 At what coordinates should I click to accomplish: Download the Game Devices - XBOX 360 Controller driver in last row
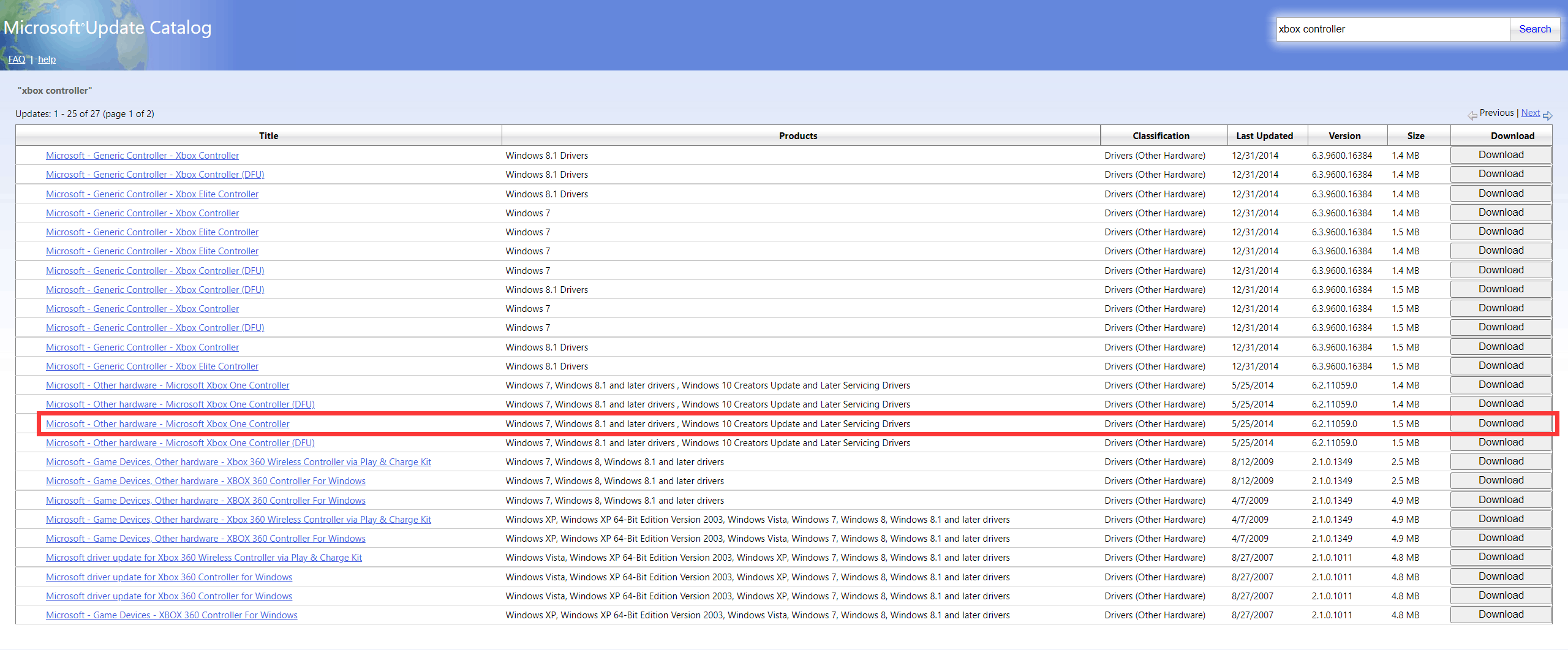[1501, 615]
